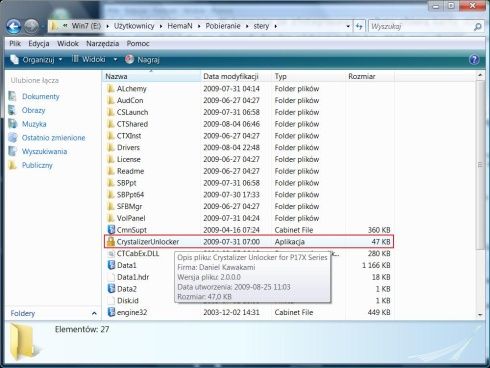
Task: Select the CTShared folder icon
Action: coord(110,124)
